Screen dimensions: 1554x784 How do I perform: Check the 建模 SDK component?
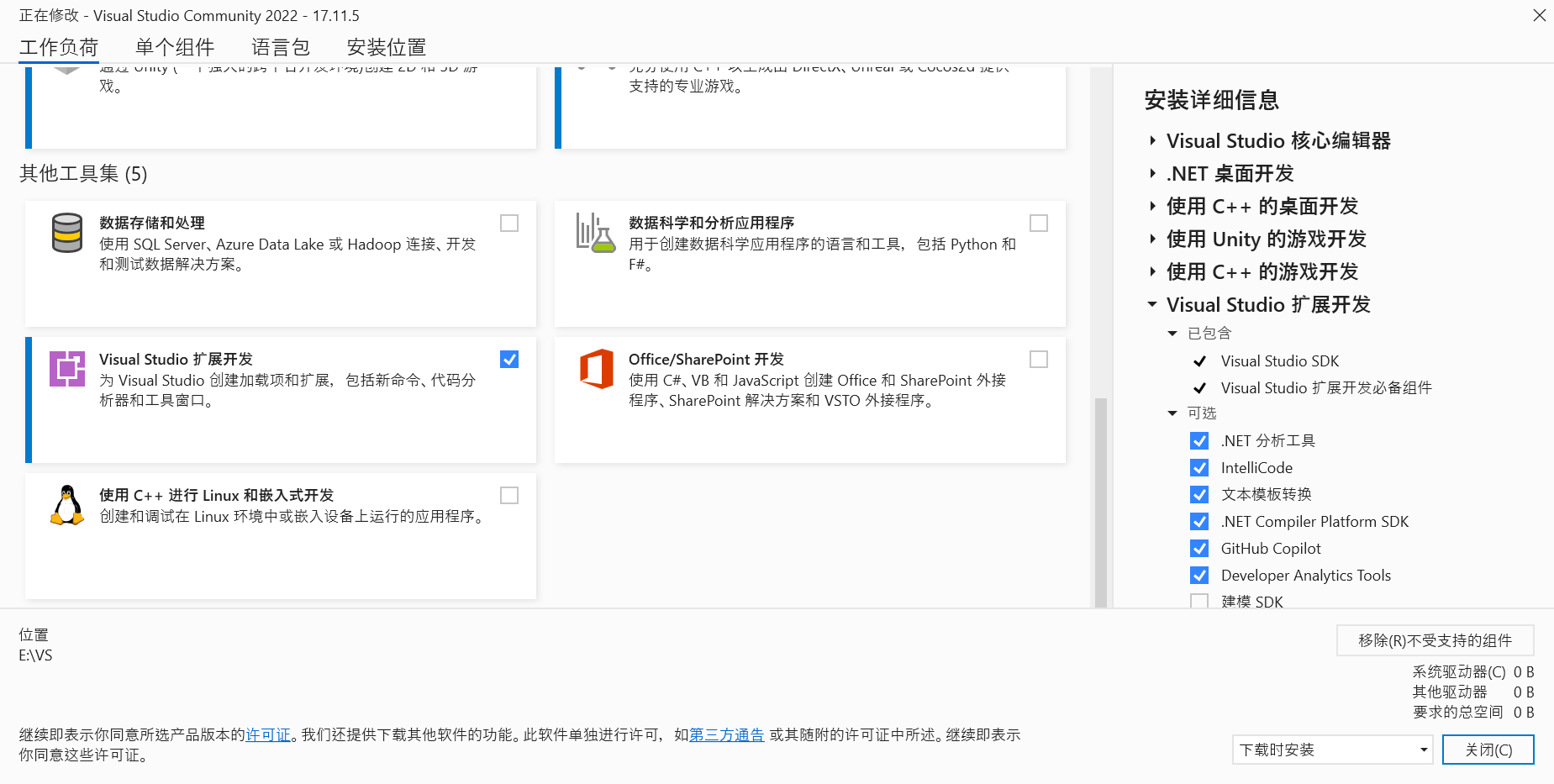(1199, 601)
